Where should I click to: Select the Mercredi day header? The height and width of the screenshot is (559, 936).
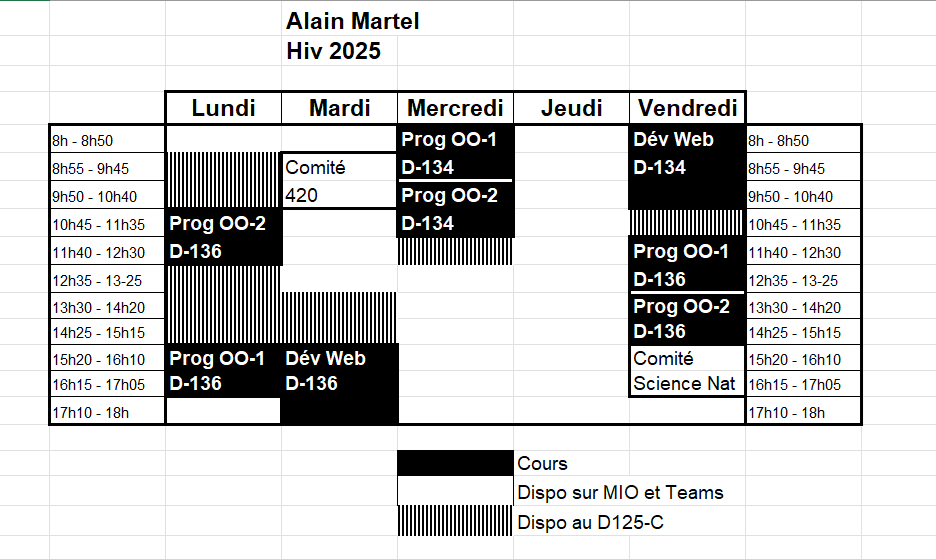coord(455,108)
